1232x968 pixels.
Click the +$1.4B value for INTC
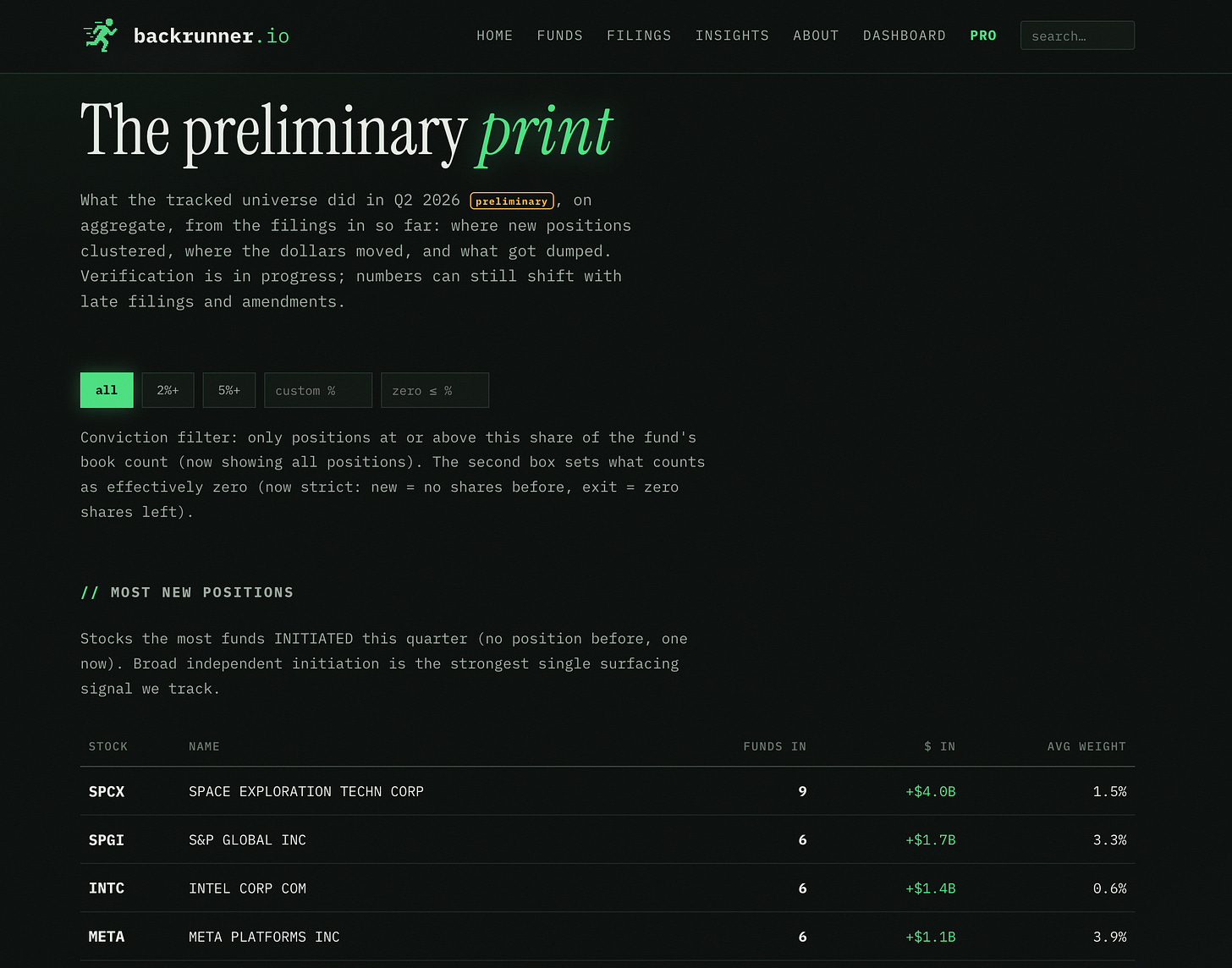pyautogui.click(x=931, y=888)
